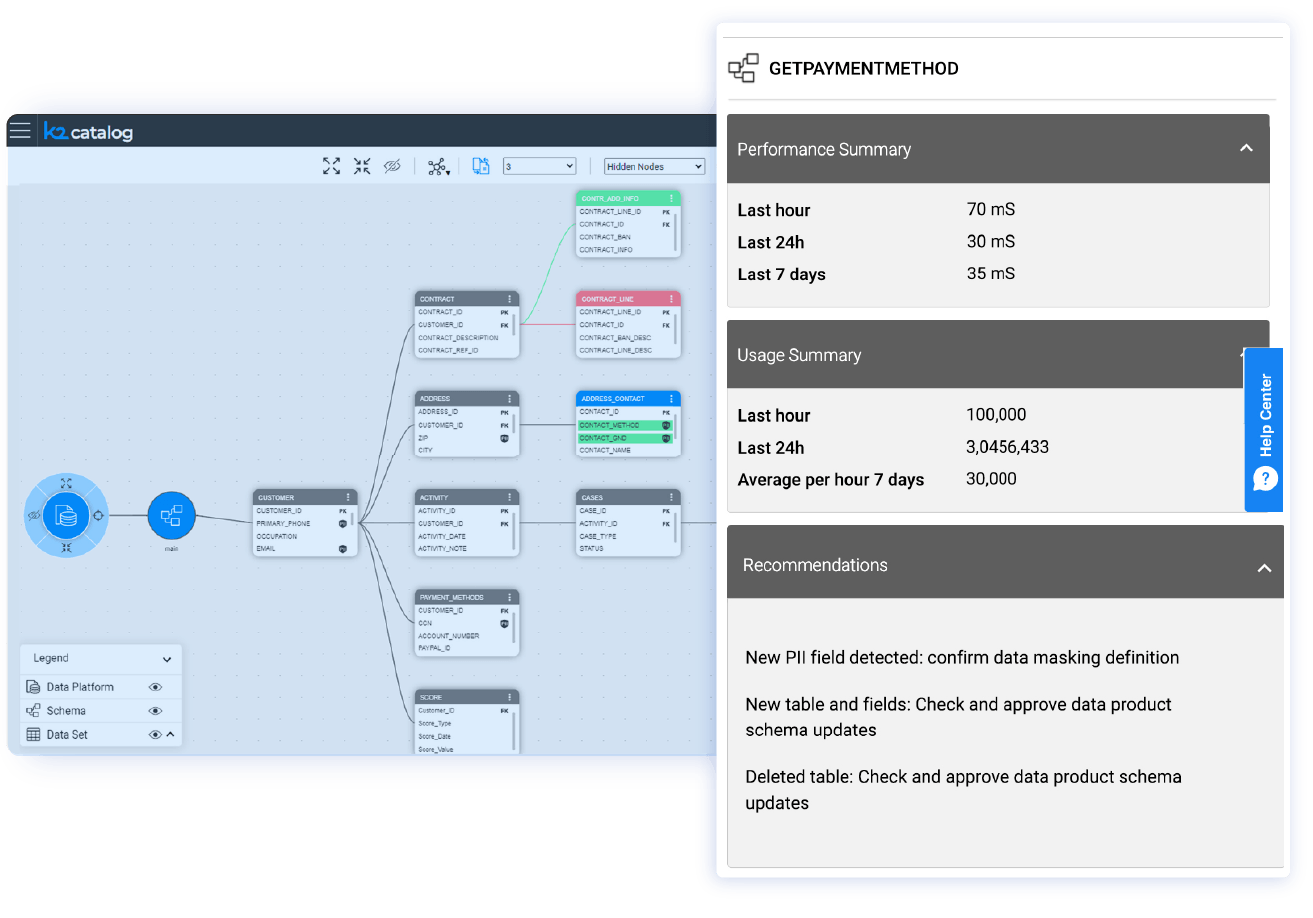Click Deleted table recommendation
The height and width of the screenshot is (918, 1313).
click(963, 790)
